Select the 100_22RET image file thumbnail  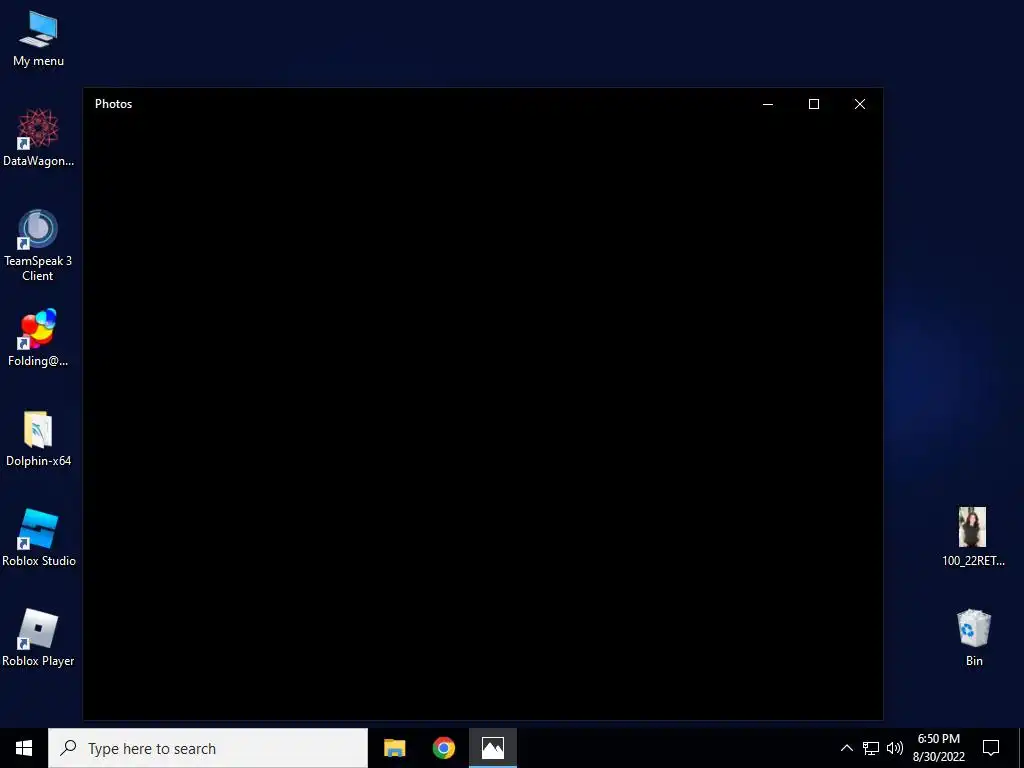(973, 537)
